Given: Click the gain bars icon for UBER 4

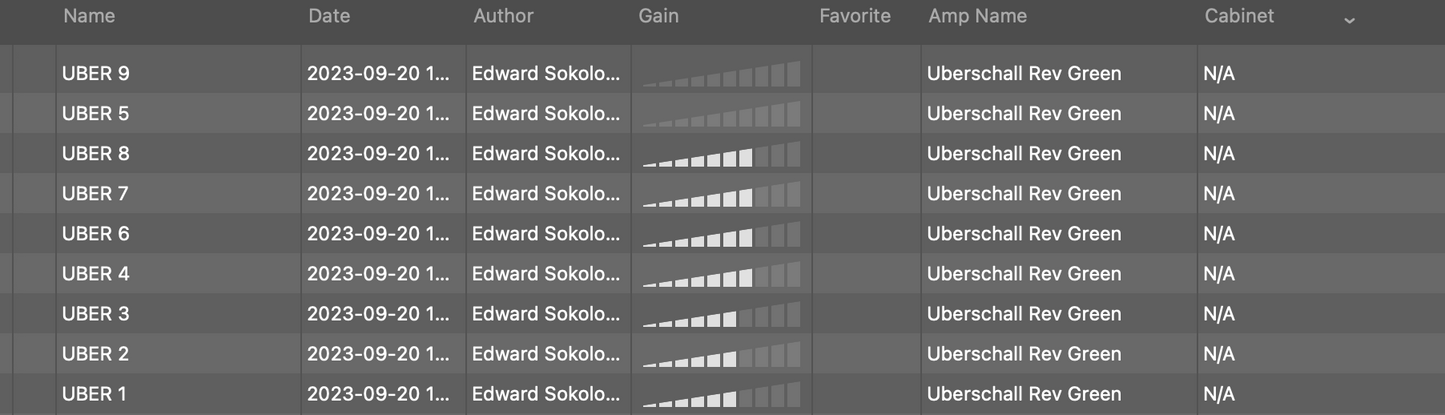Looking at the screenshot, I should coord(721,275).
